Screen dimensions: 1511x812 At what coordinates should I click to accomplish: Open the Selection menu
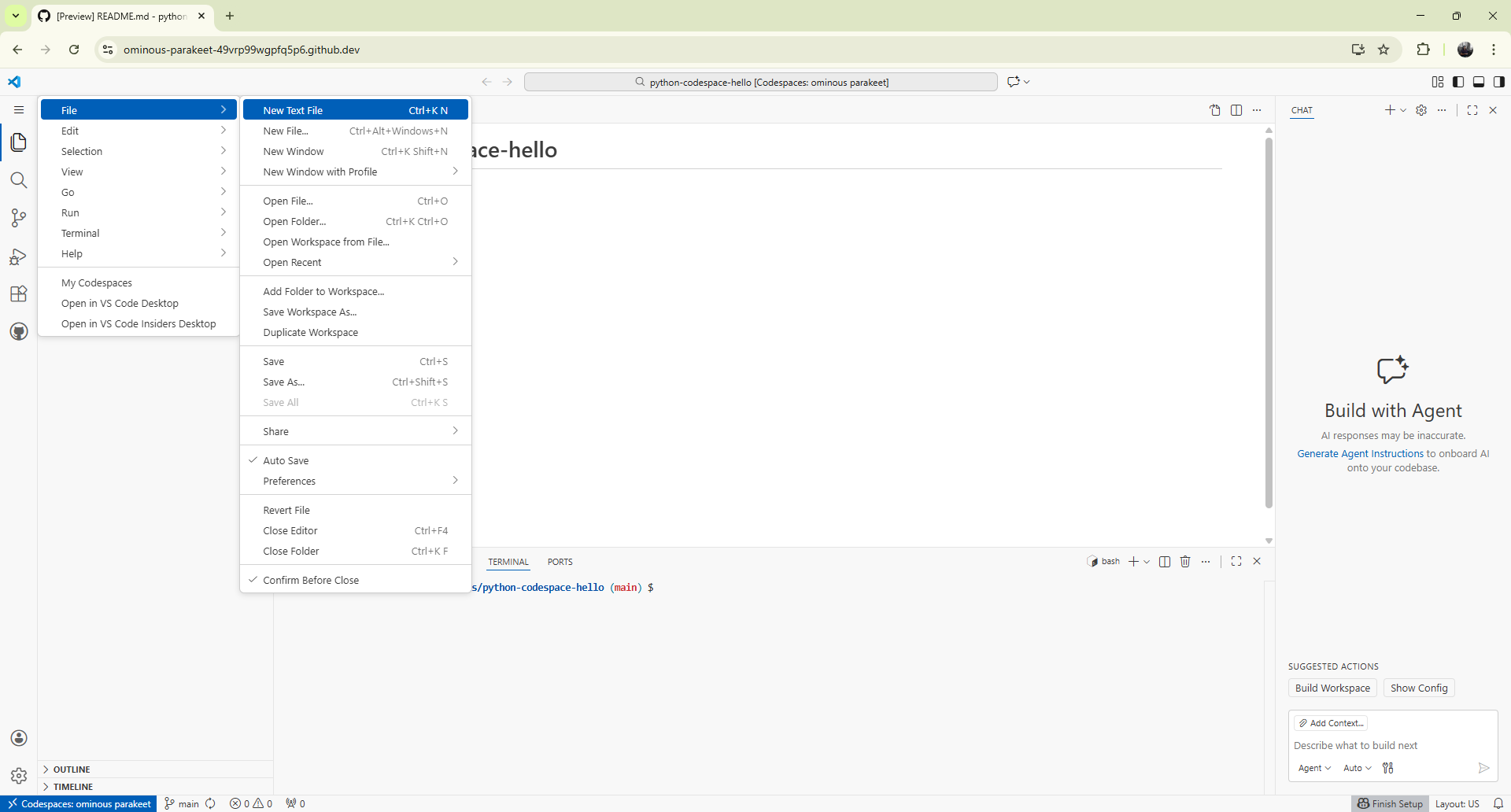click(139, 151)
